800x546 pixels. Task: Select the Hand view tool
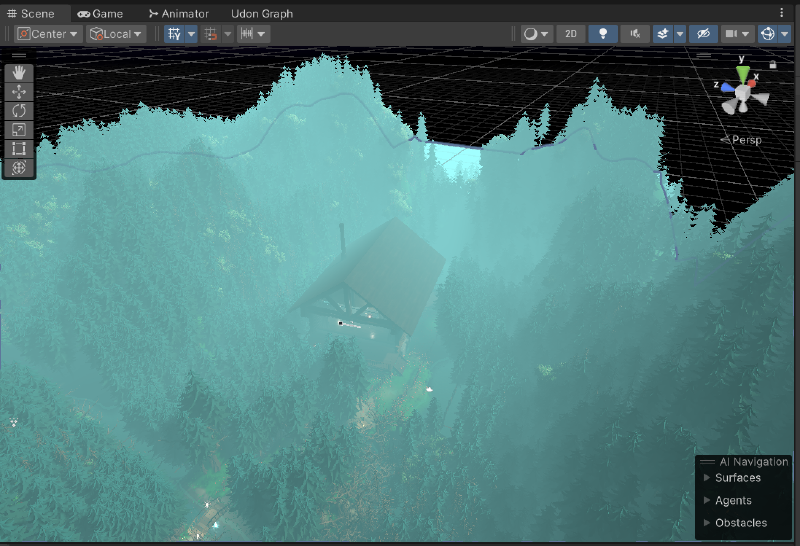[x=20, y=73]
